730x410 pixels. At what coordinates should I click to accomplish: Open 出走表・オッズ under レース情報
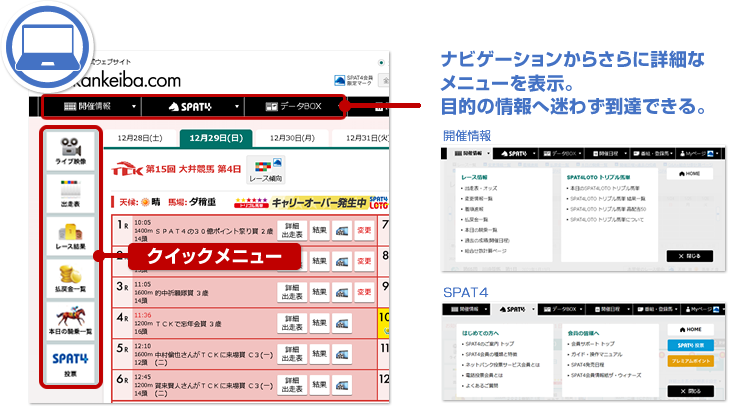[x=480, y=188]
